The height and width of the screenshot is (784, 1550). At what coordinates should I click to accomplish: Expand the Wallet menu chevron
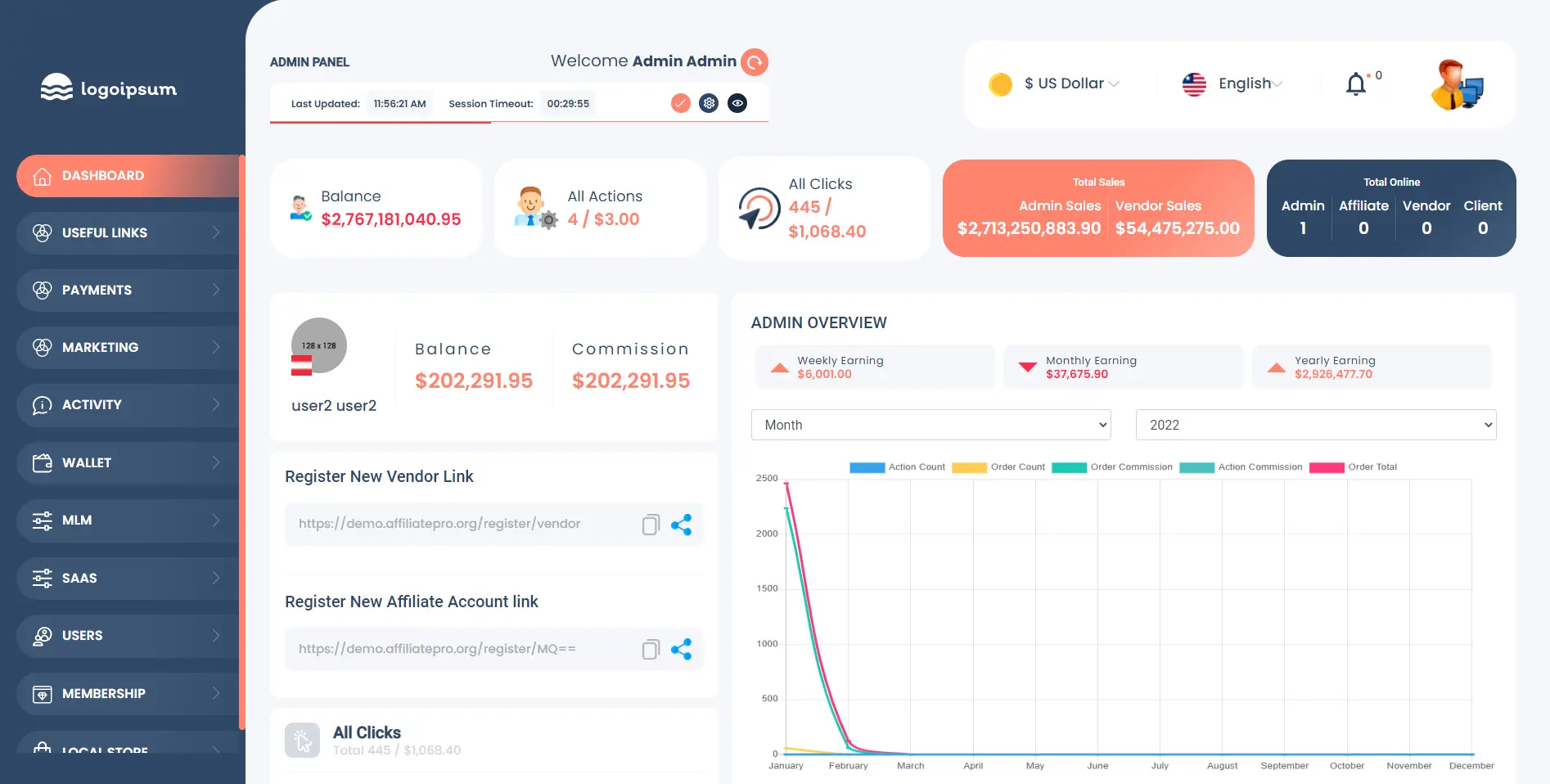click(216, 462)
